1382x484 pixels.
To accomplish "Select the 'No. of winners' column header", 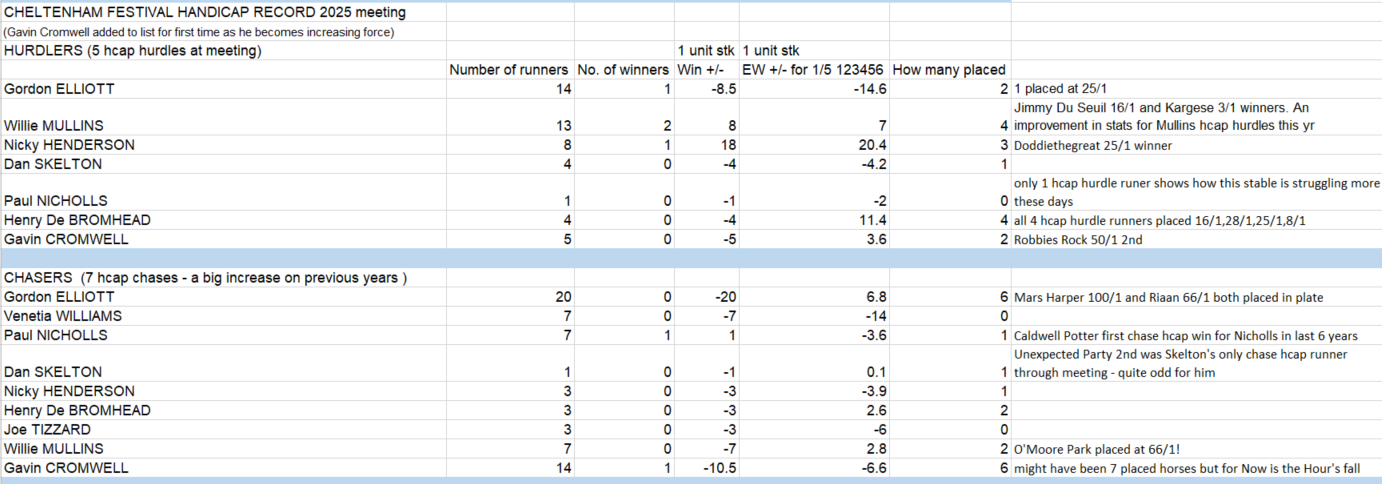I will (x=622, y=70).
